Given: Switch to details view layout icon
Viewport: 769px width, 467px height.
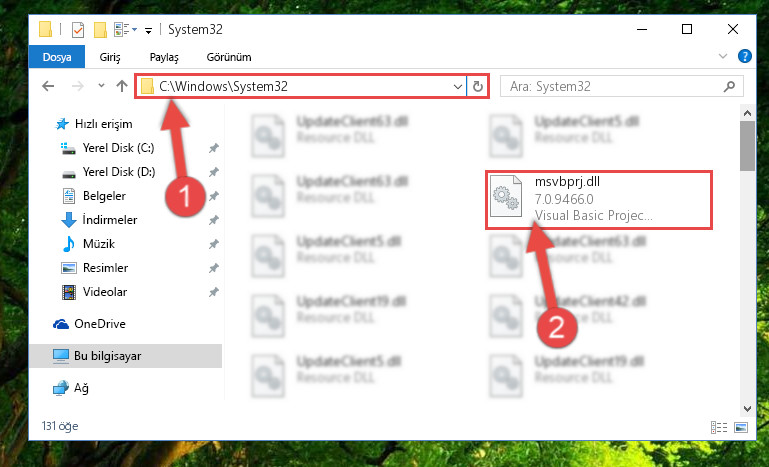Looking at the screenshot, I should tap(718, 427).
